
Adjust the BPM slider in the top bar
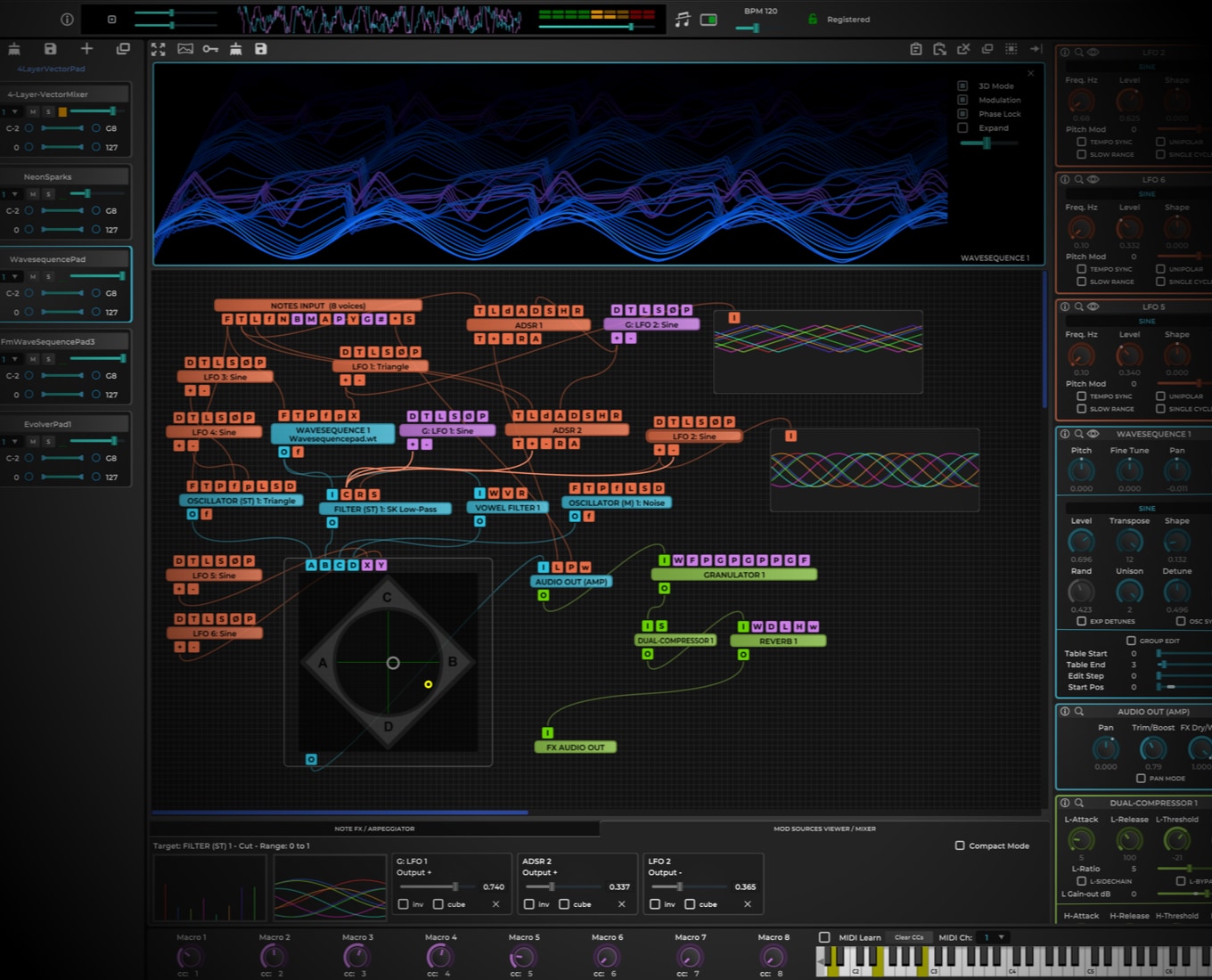point(748,29)
